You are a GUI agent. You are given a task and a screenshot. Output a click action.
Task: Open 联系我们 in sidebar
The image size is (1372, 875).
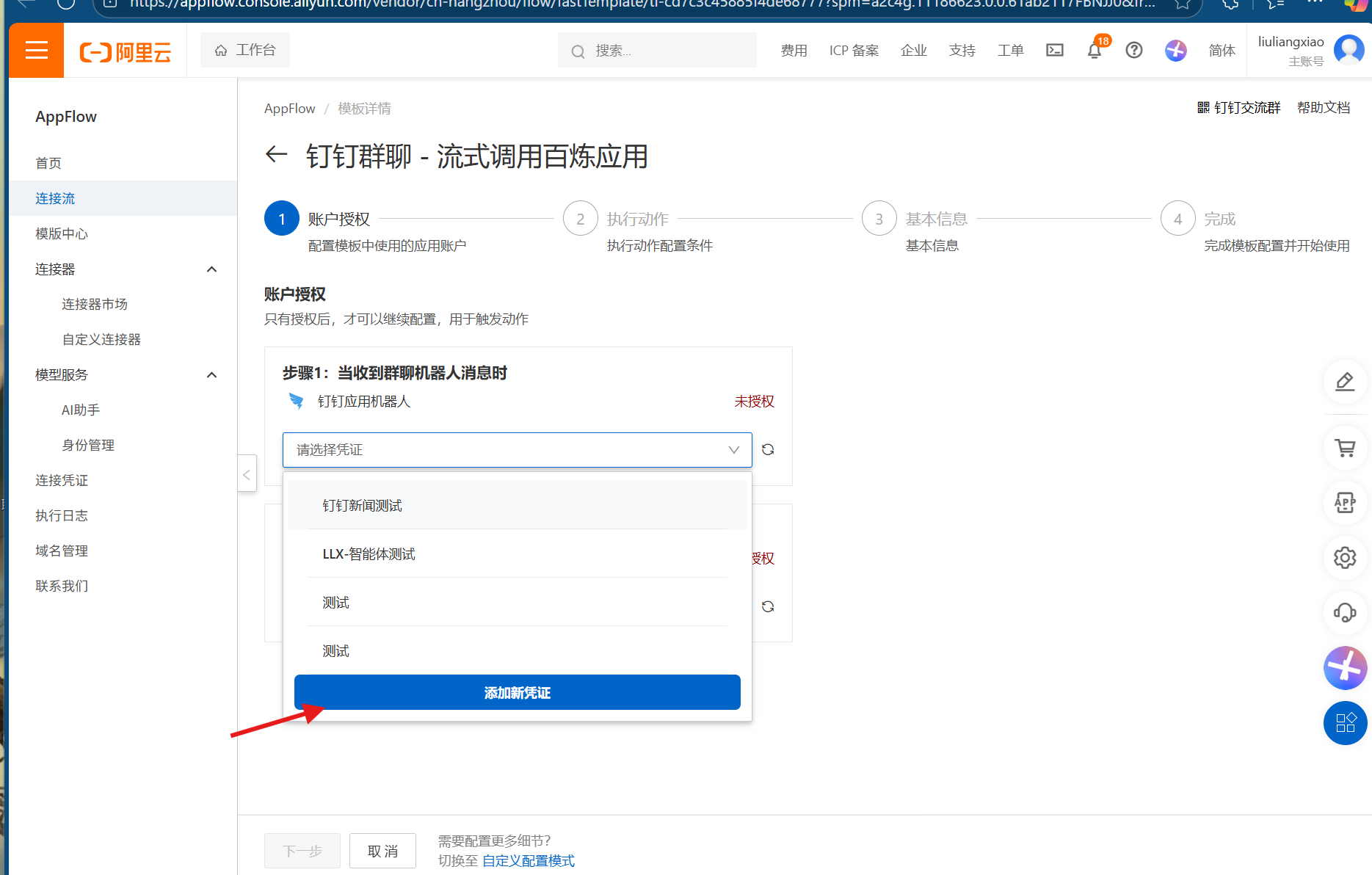coord(62,586)
